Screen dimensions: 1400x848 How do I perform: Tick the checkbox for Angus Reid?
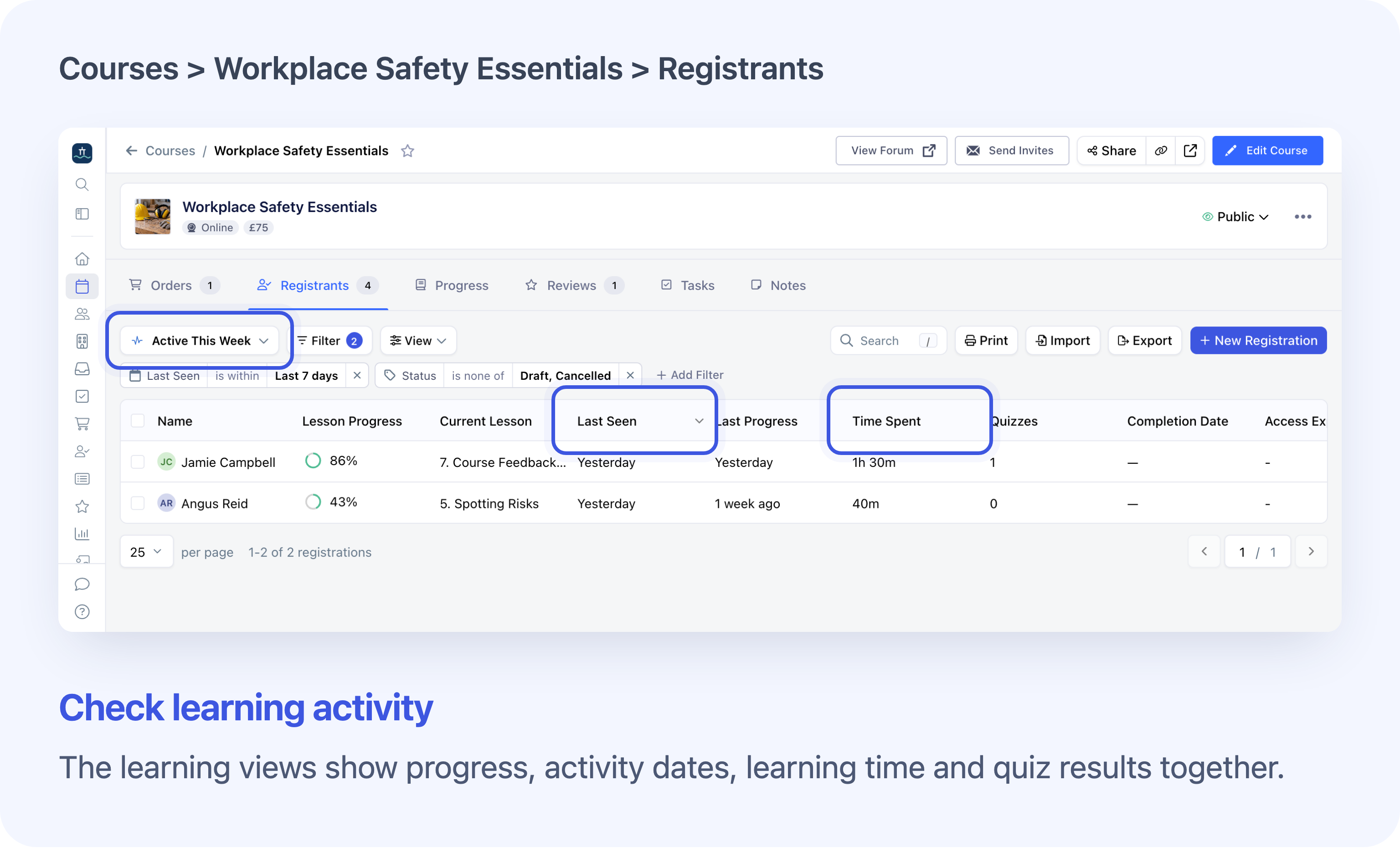pos(138,503)
